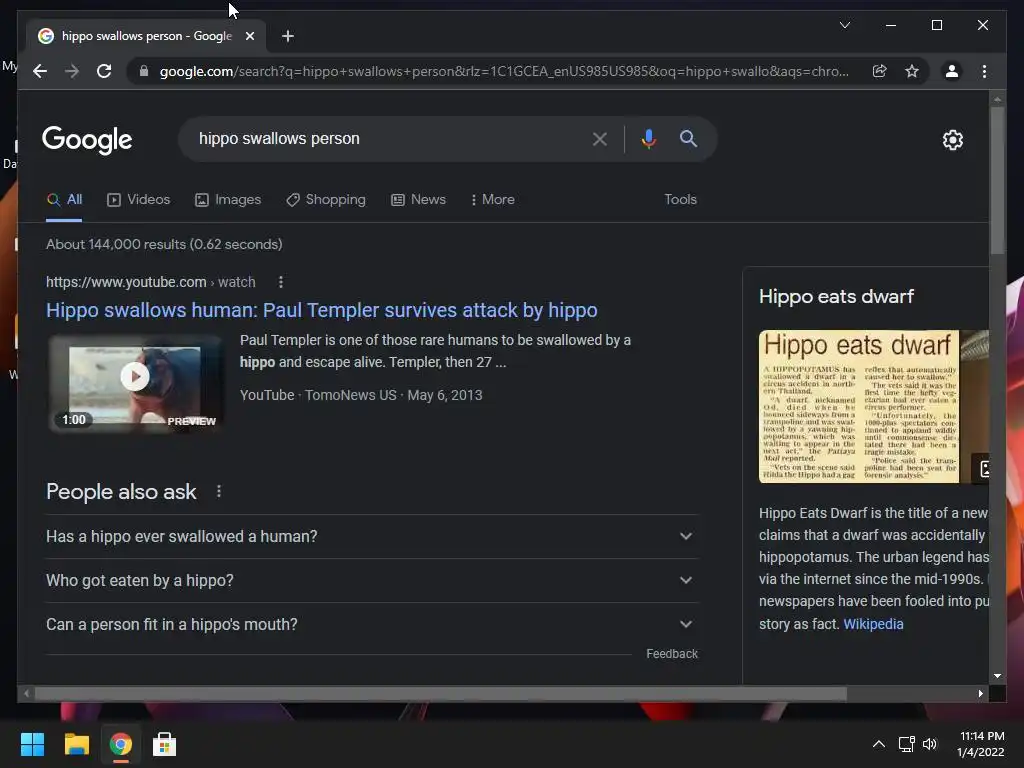
Task: Open the tab search chevron in title bar
Action: [x=844, y=25]
